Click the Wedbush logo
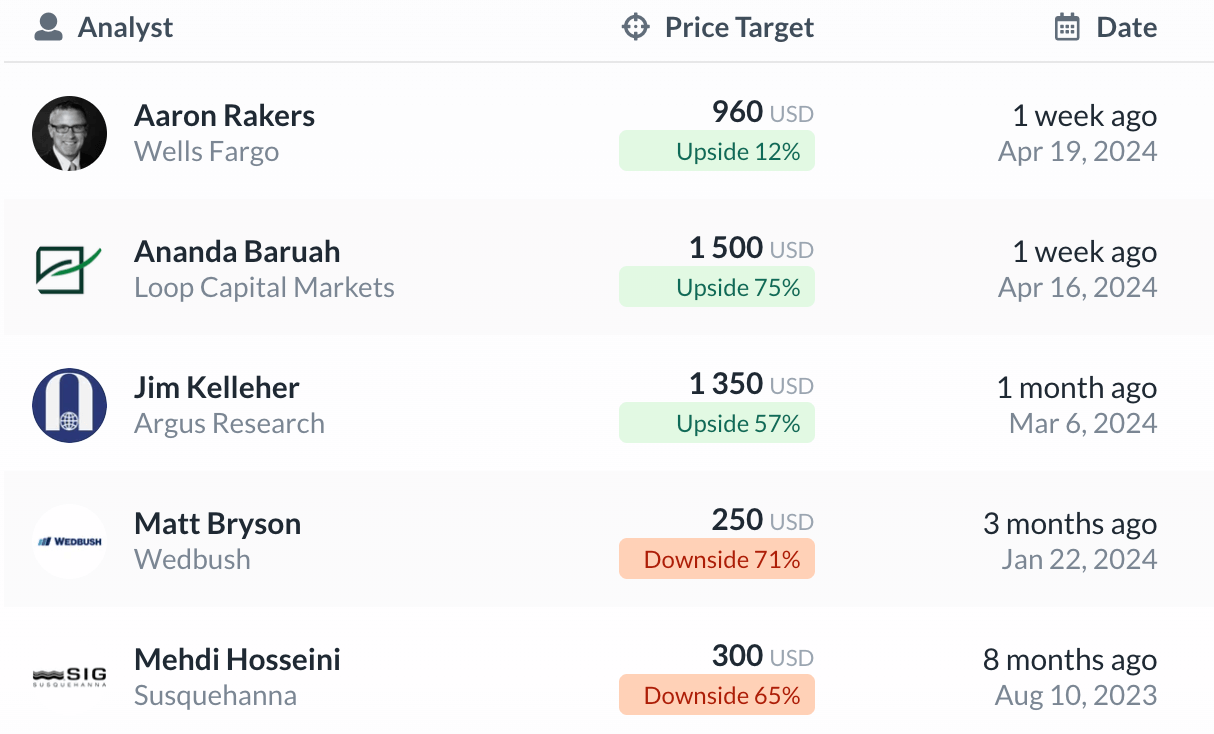Viewport: 1214px width, 734px height. 69,541
